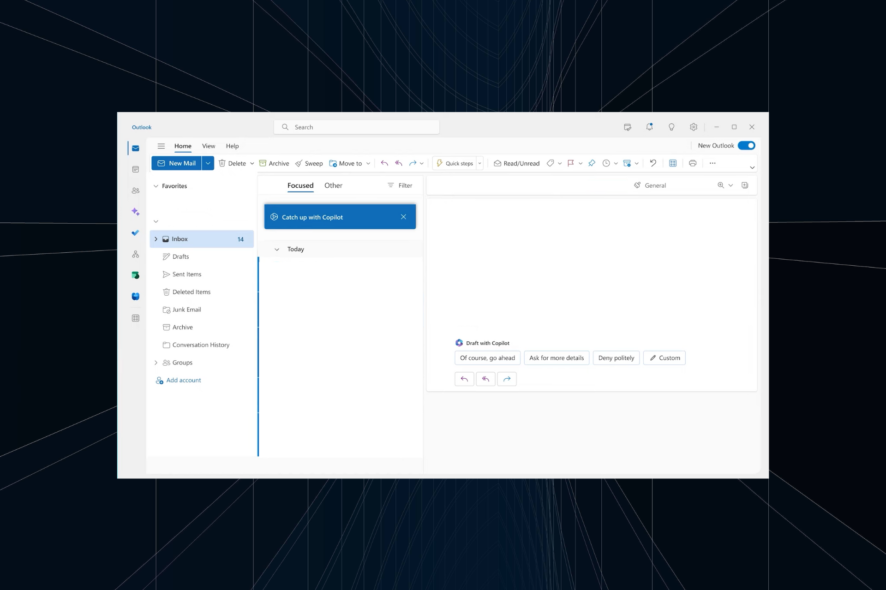Flag the selected message
Viewport: 886px width, 590px height.
coord(570,162)
